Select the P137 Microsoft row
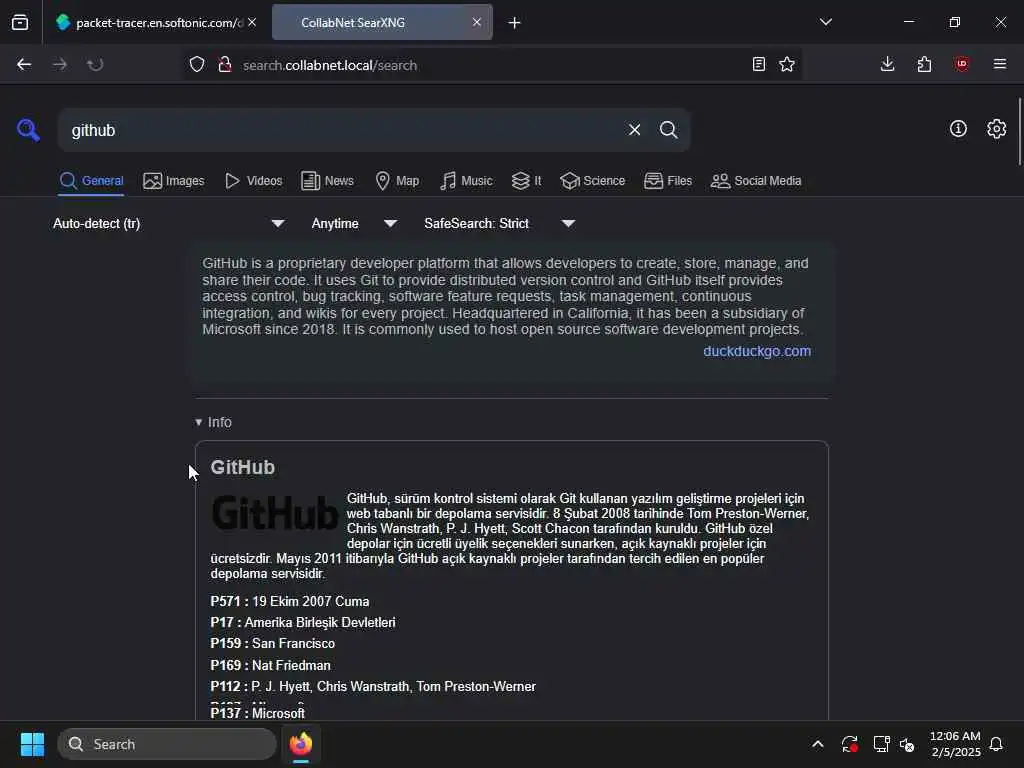This screenshot has width=1024, height=768. 257,713
